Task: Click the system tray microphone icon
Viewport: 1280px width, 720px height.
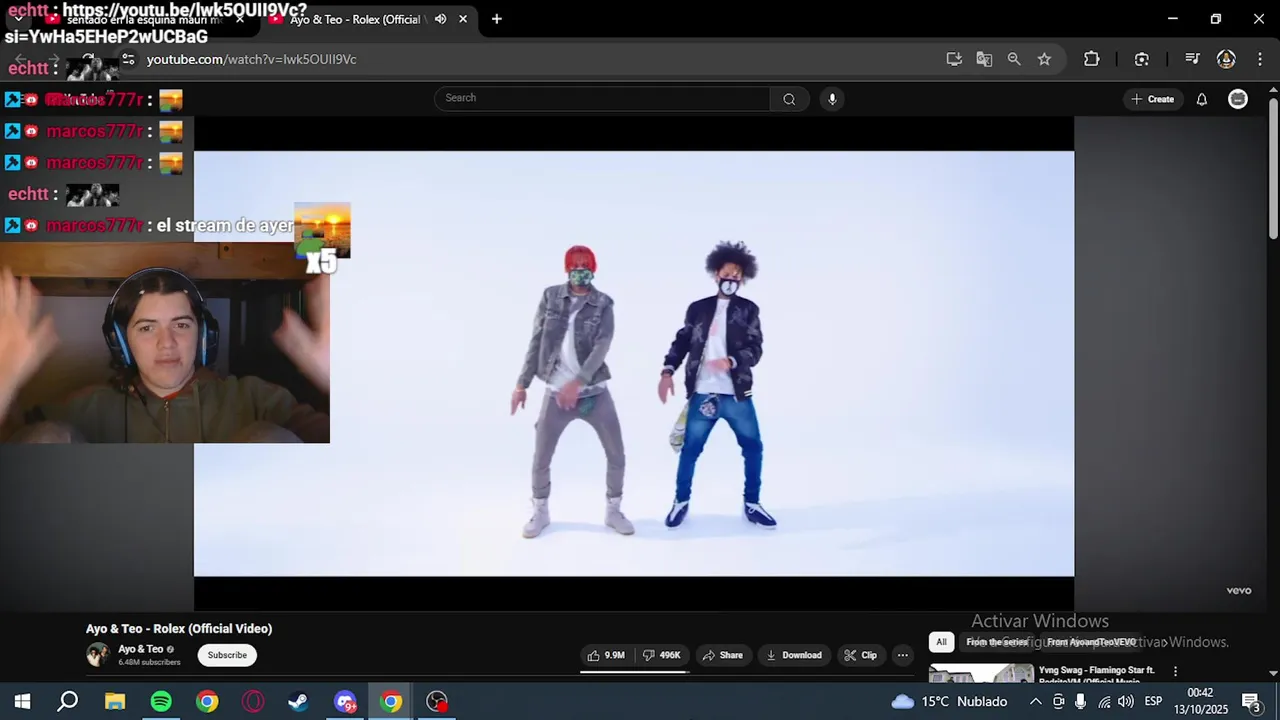Action: coord(1081,701)
